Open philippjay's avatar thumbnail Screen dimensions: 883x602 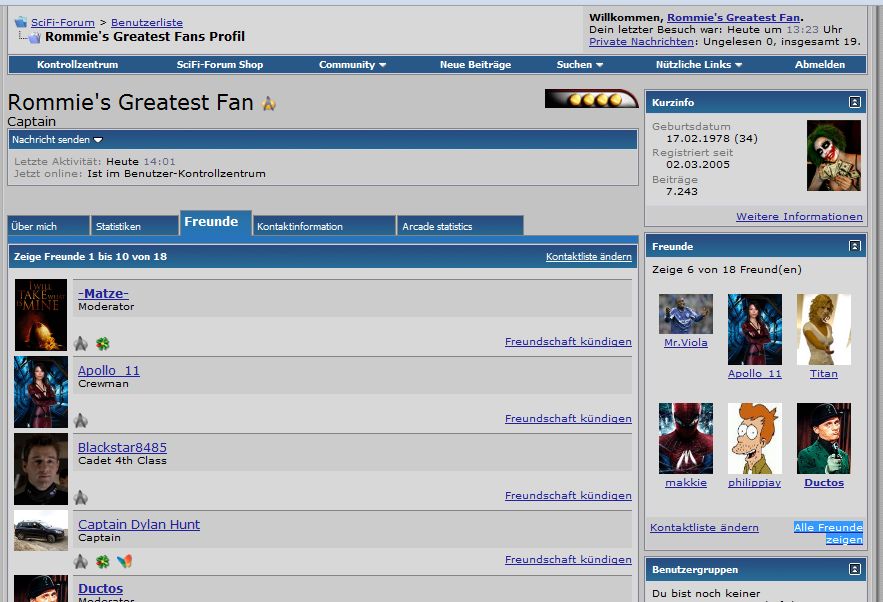click(755, 438)
